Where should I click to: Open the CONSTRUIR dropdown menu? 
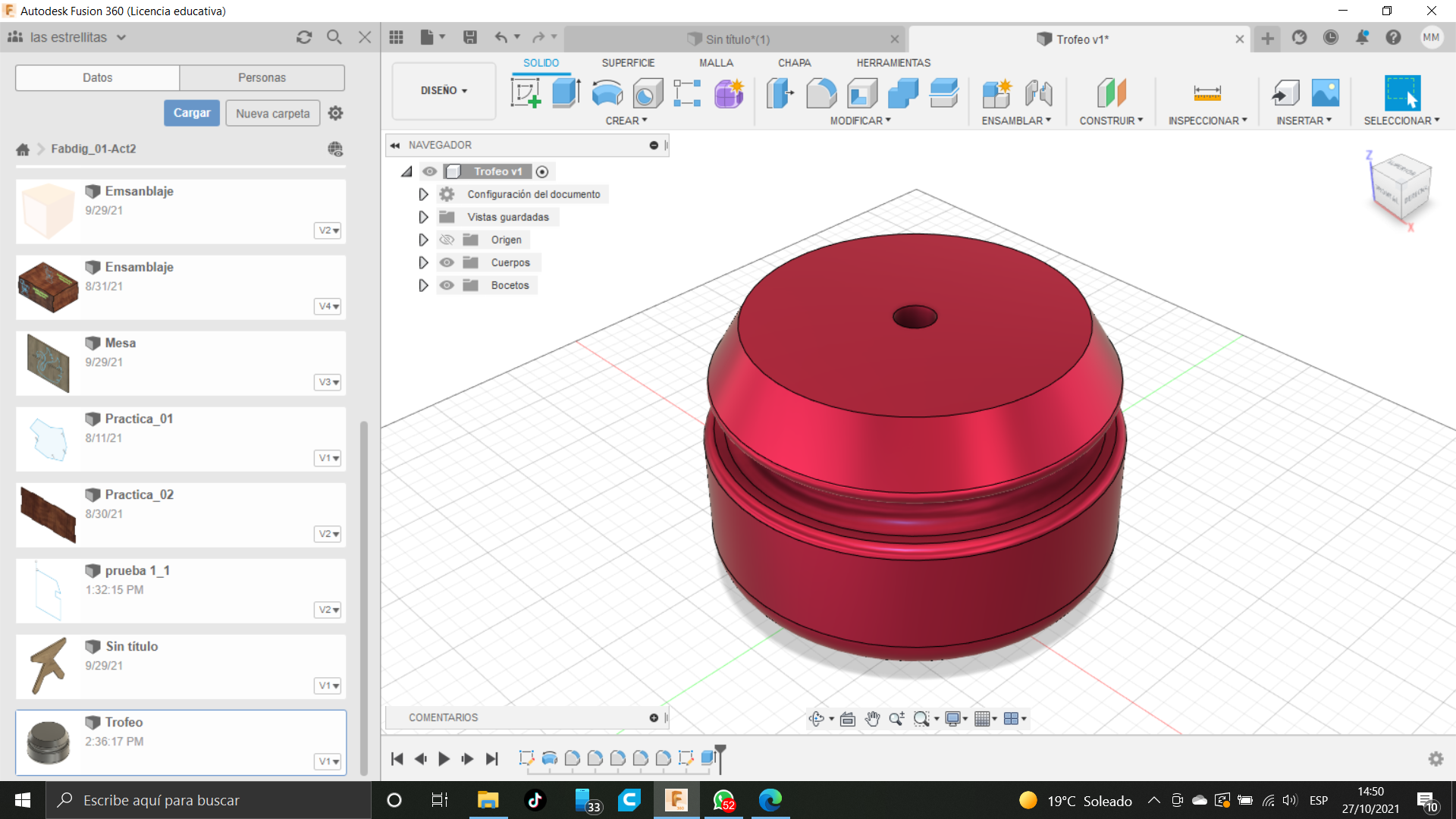click(x=1111, y=121)
